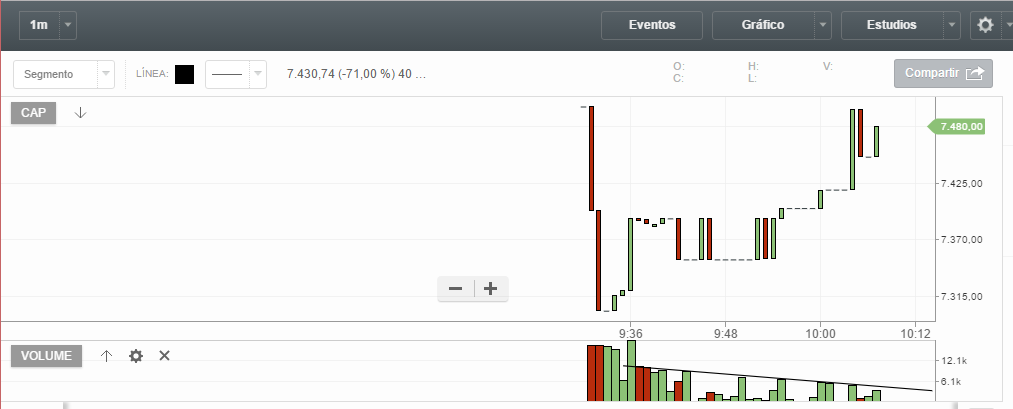Screen dimensions: 1013x409
Task: Open the 1m interval selector
Action: click(x=39, y=25)
